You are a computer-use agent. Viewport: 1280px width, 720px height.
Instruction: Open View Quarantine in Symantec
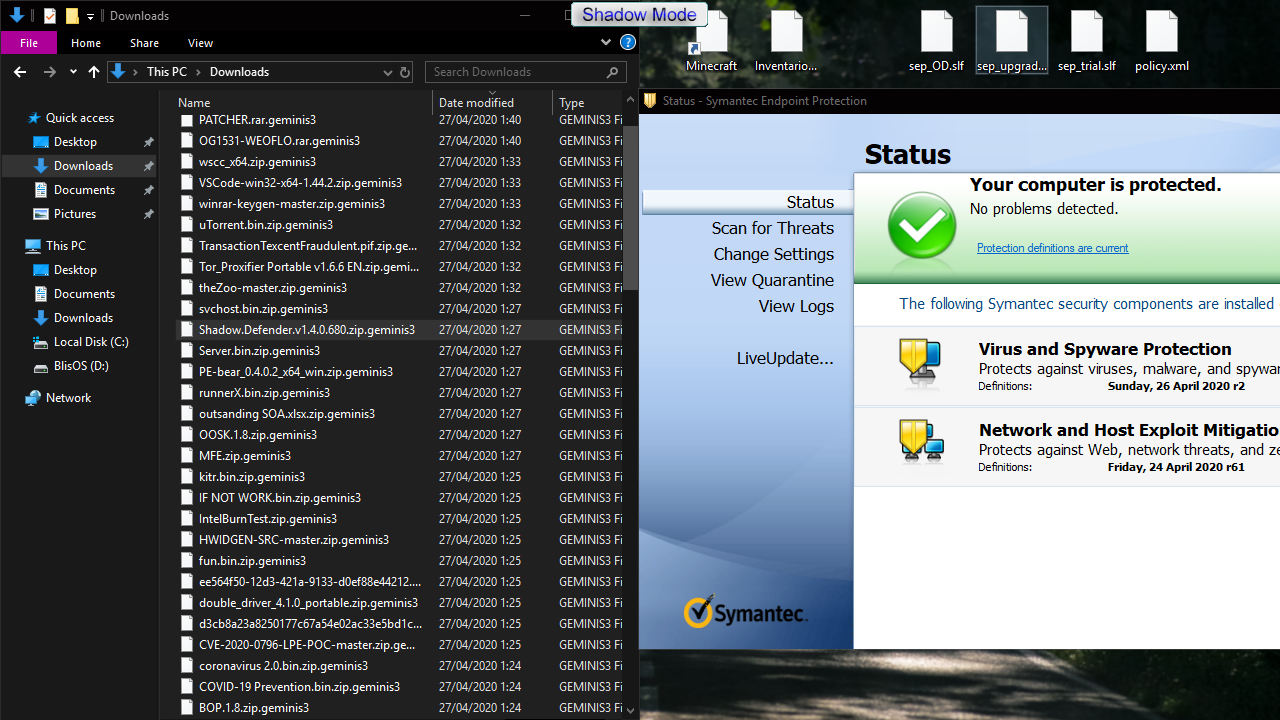pos(772,280)
